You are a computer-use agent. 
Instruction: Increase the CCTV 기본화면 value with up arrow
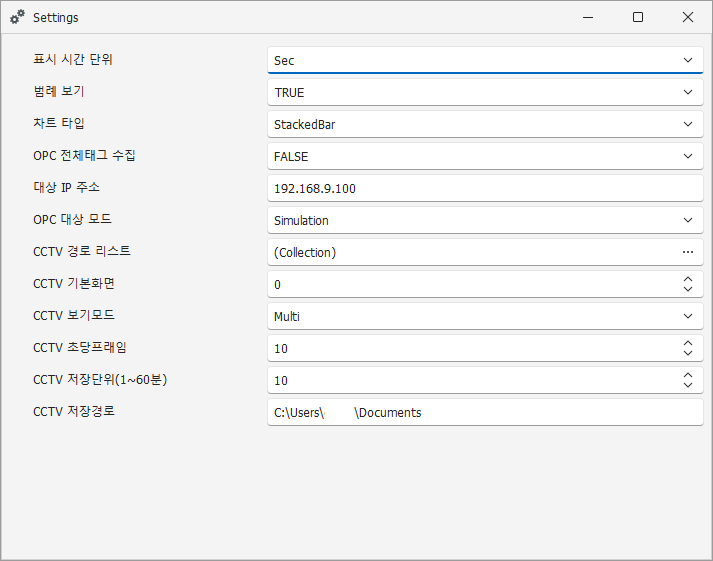pos(687,279)
